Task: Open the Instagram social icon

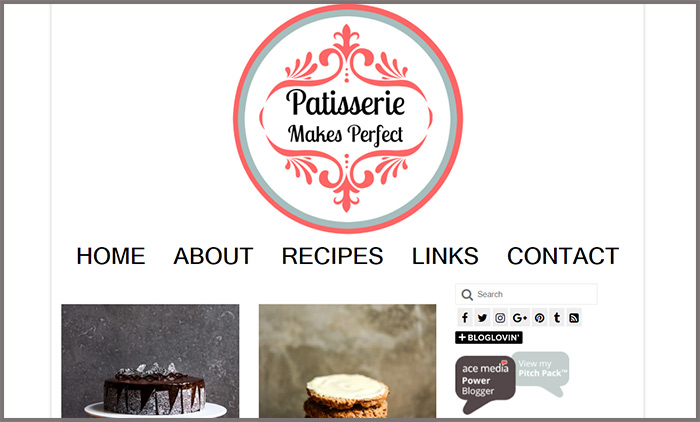Action: click(500, 318)
